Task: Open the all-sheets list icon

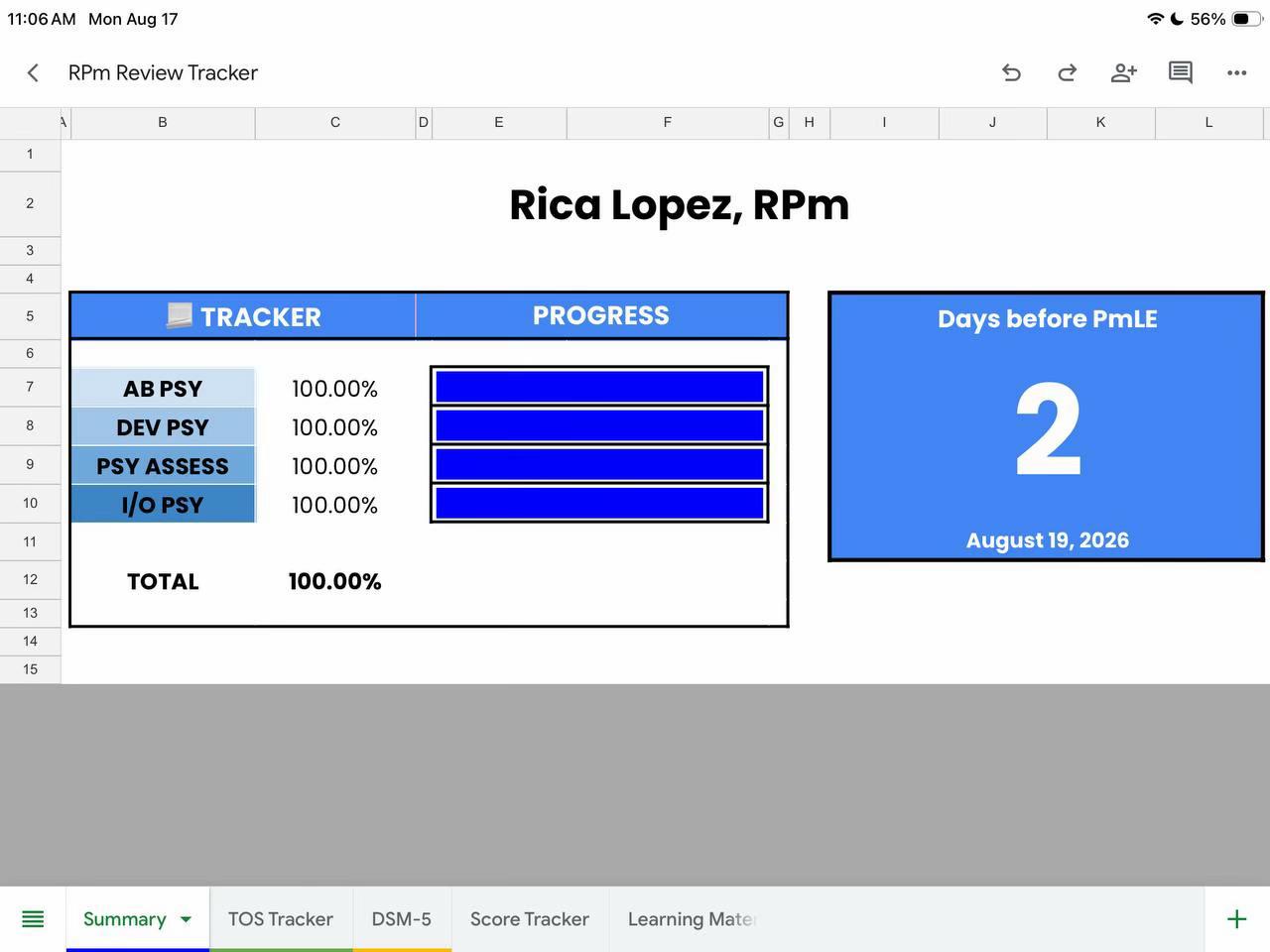Action: point(33,919)
